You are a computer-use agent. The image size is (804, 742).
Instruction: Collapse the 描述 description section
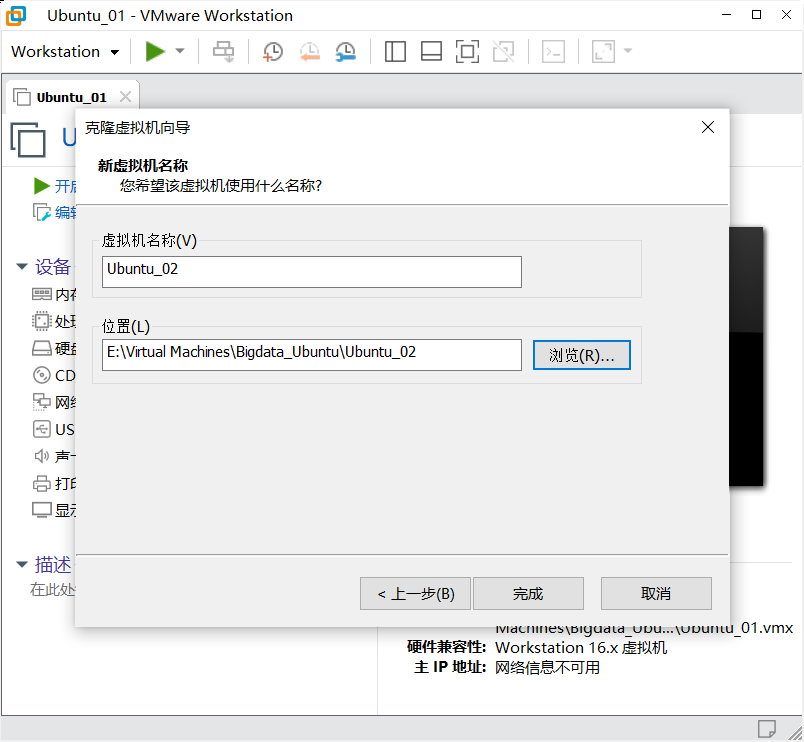tap(22, 564)
